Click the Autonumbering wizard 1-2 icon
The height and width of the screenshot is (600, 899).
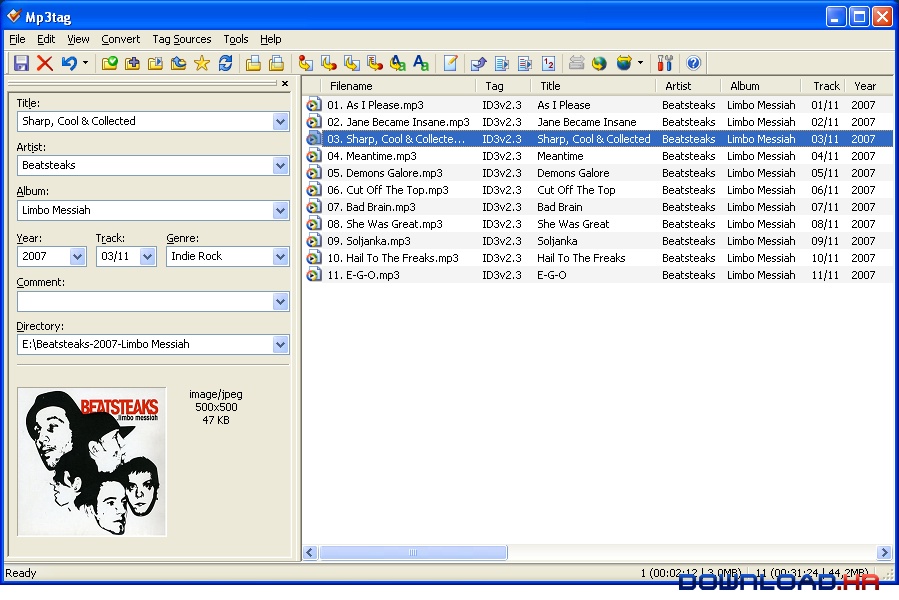pyautogui.click(x=549, y=63)
